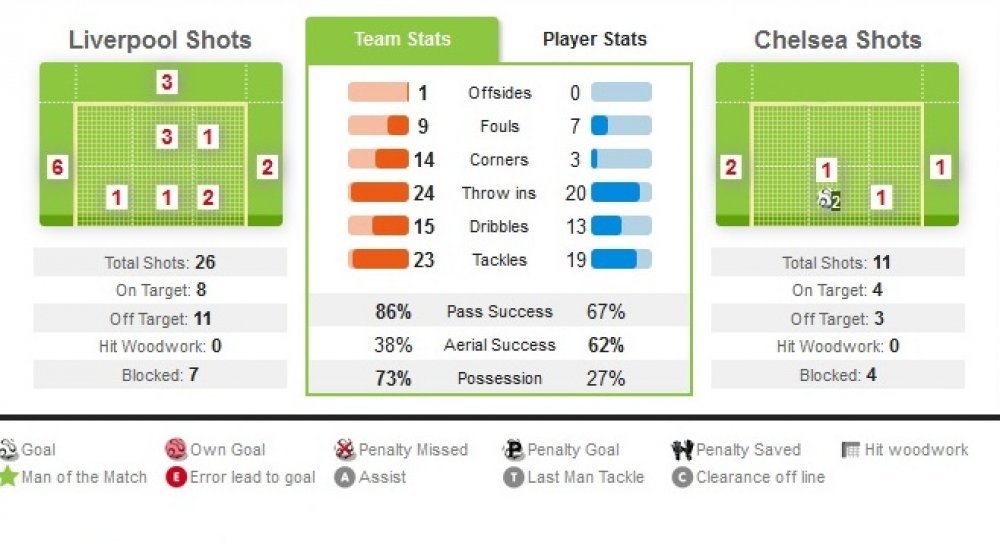The height and width of the screenshot is (542, 1000).
Task: Click the green Man of the Match star
Action: tap(8, 476)
